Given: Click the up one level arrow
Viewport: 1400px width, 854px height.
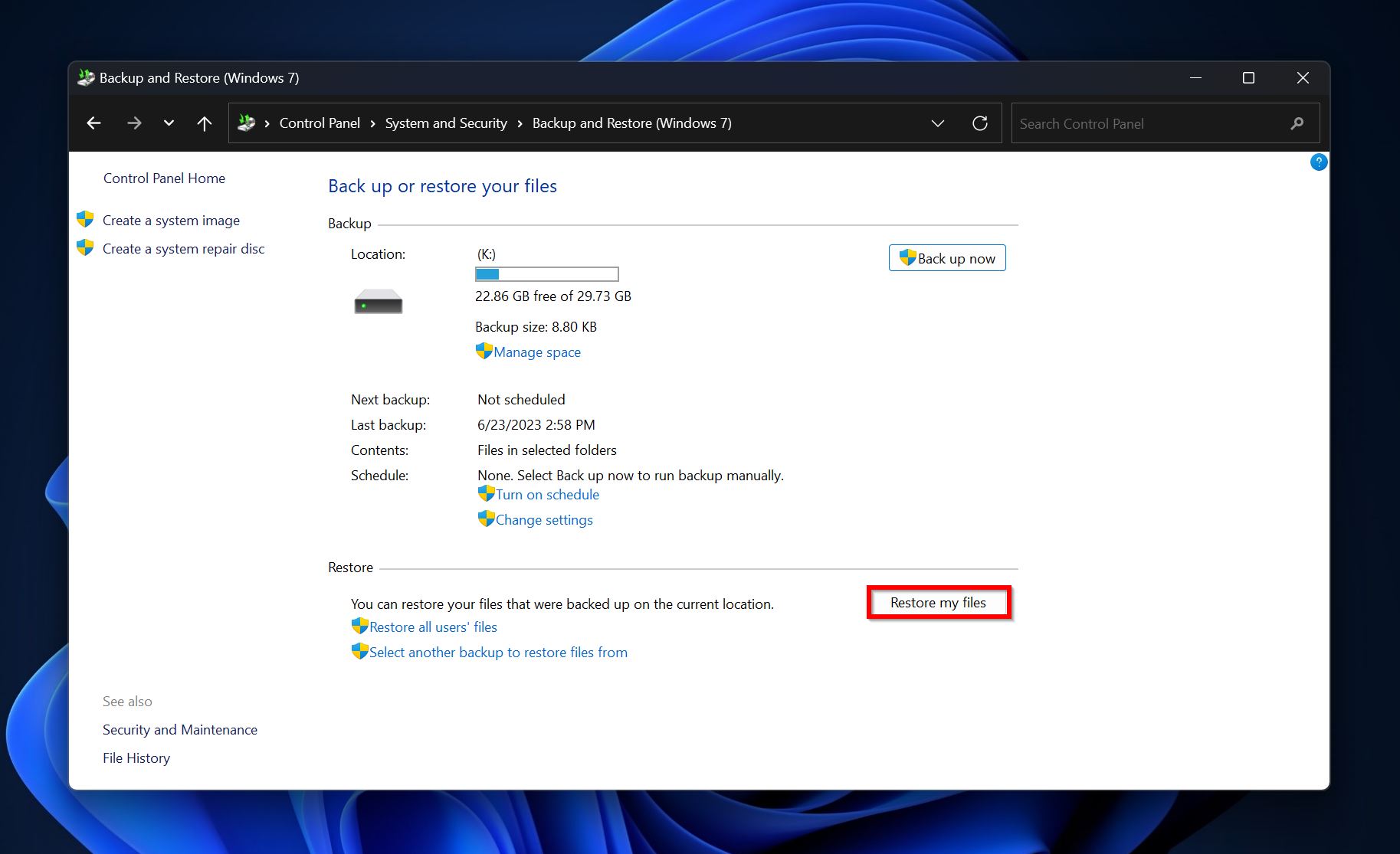Looking at the screenshot, I should click(203, 123).
